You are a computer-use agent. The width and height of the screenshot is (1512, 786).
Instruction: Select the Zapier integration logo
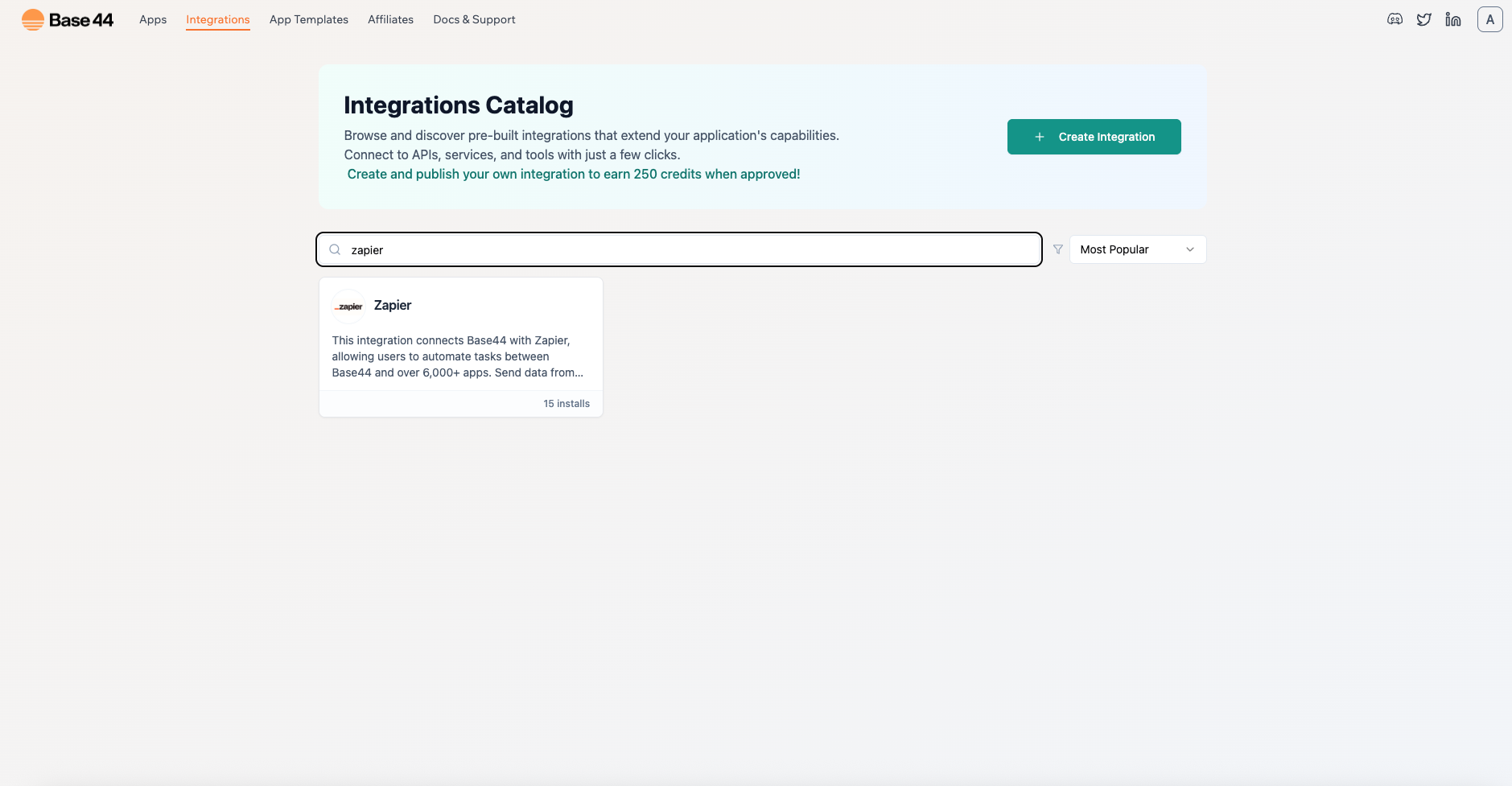coord(348,306)
